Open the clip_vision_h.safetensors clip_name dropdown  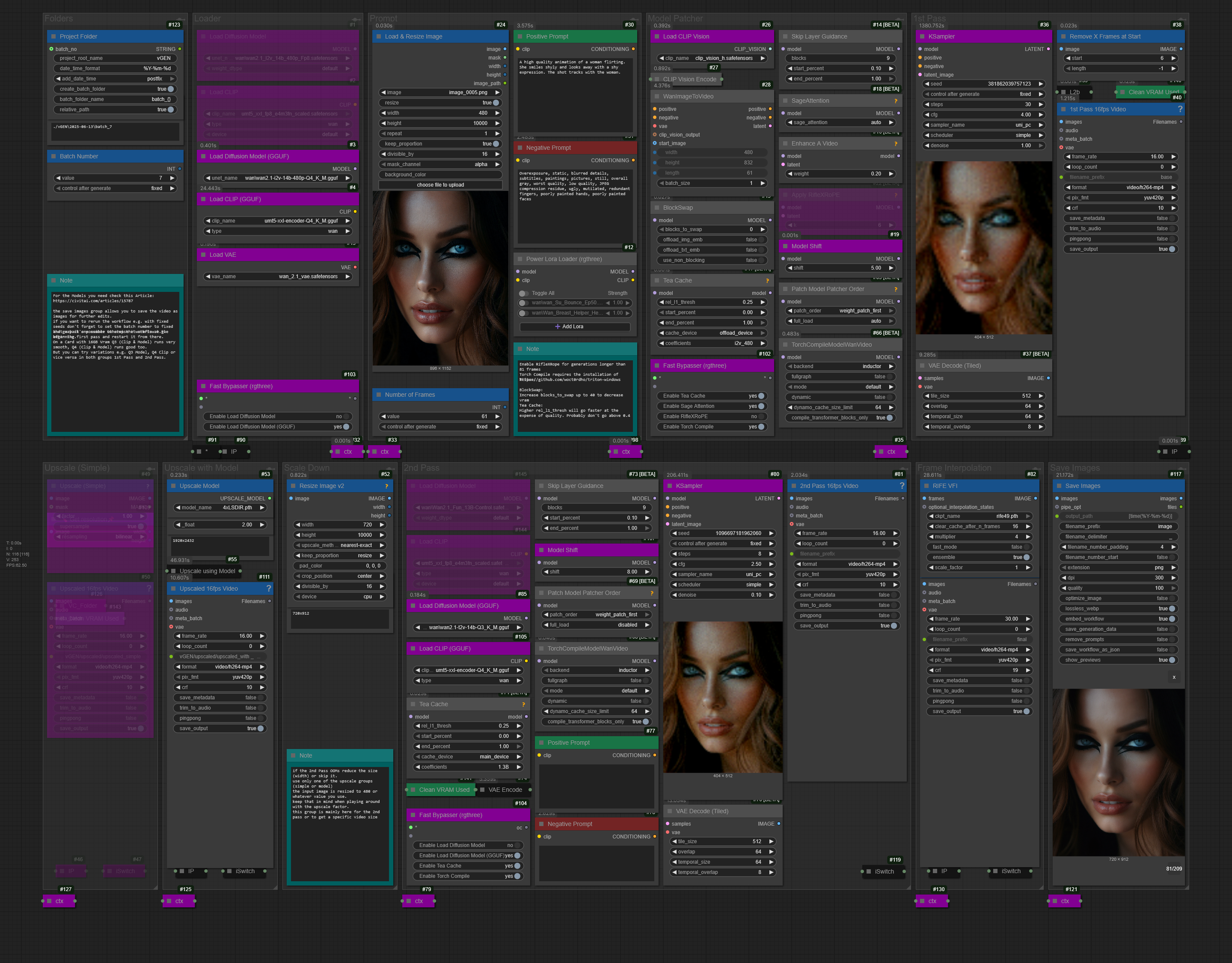(712, 58)
